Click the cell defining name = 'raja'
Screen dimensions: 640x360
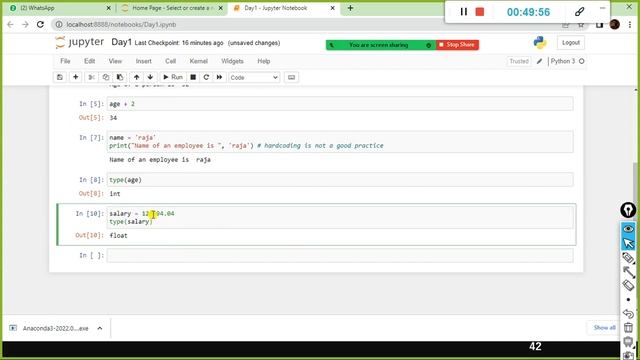(340, 142)
